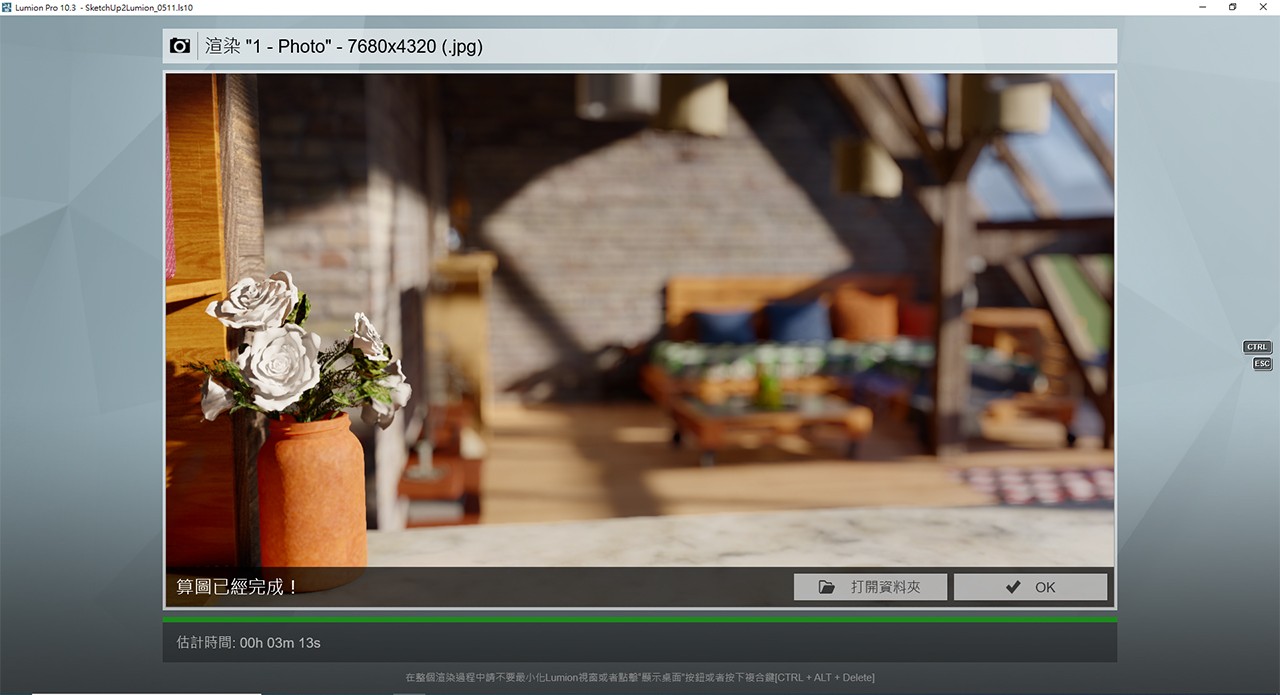Click the ESC key indicator badge
The image size is (1280, 695).
1262,364
